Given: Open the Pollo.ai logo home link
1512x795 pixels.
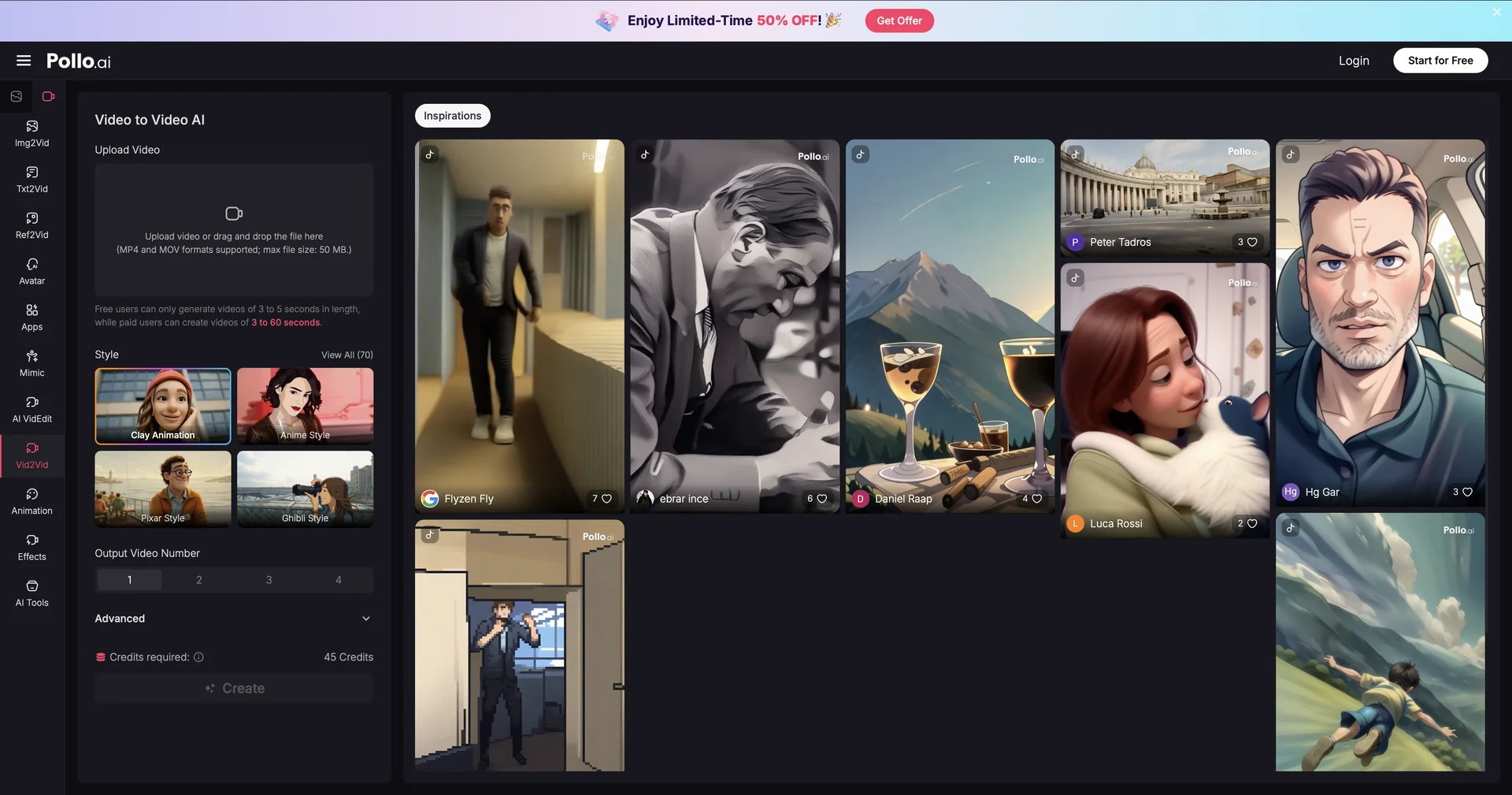Looking at the screenshot, I should tap(79, 61).
